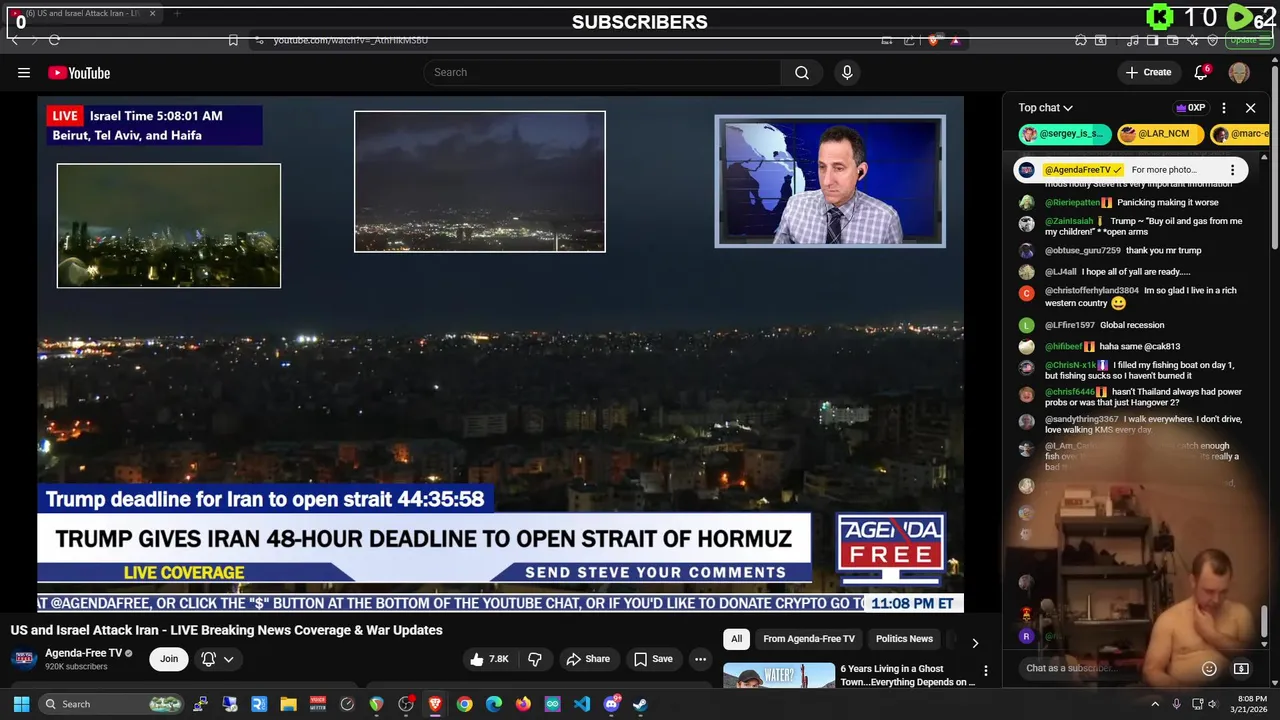Click the super chat dollar button

click(x=1241, y=669)
